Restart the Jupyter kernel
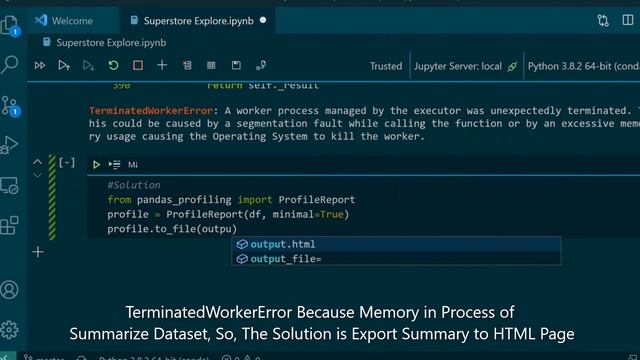 113,65
